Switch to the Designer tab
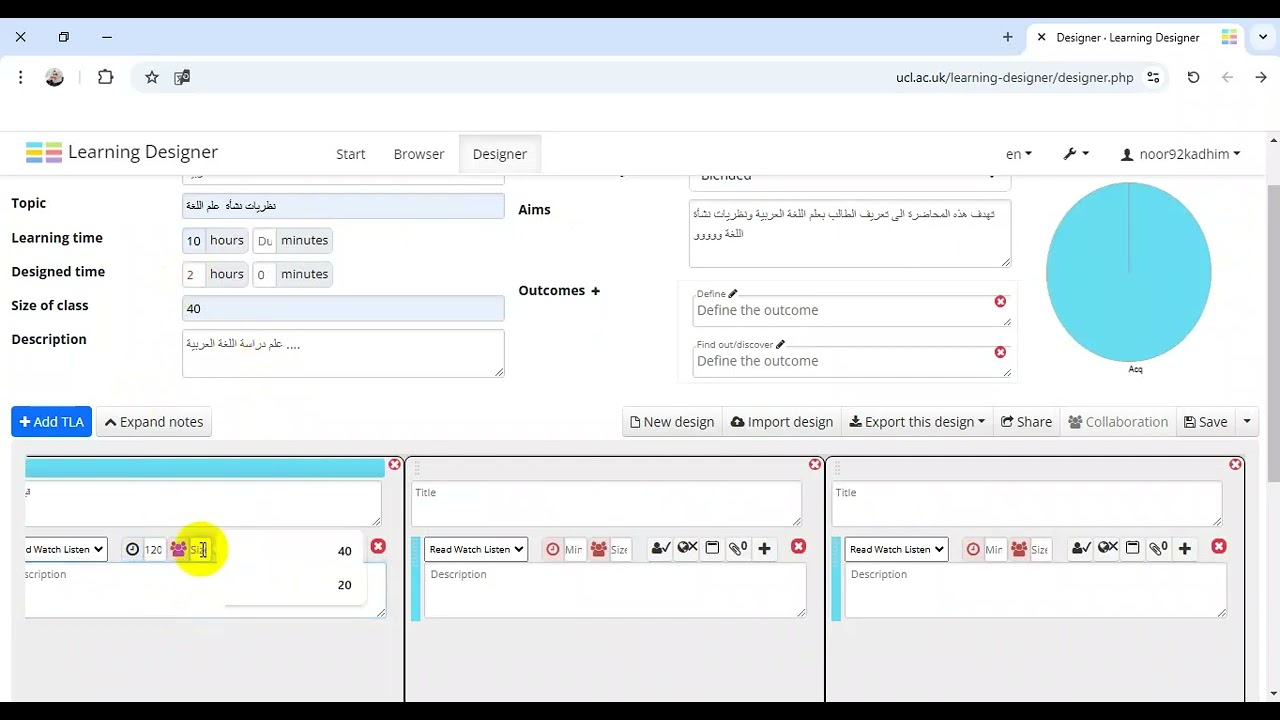The width and height of the screenshot is (1280, 720). point(500,154)
